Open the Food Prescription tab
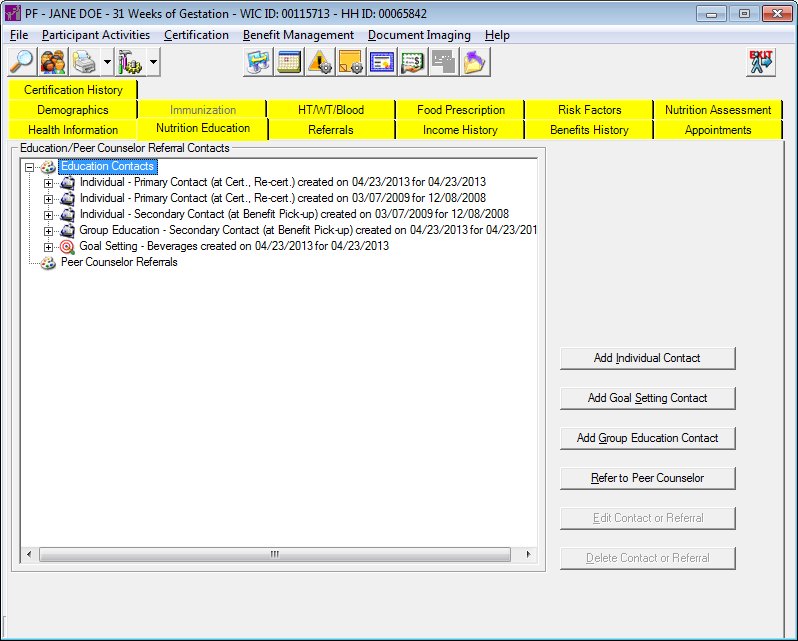The width and height of the screenshot is (798, 641). coord(461,110)
